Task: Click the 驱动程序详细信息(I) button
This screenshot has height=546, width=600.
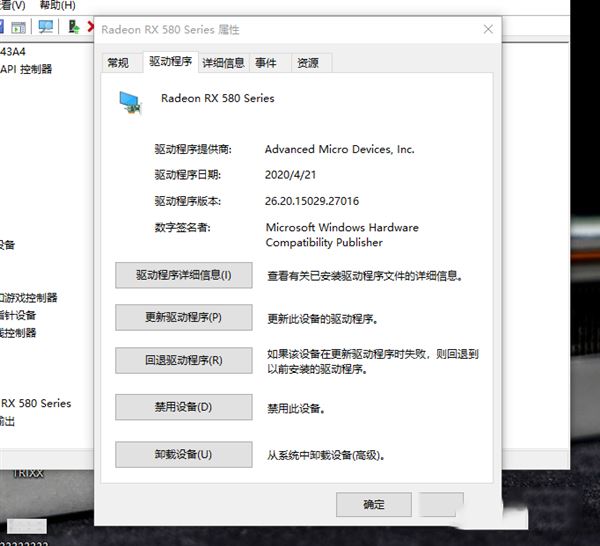Action: click(x=184, y=275)
